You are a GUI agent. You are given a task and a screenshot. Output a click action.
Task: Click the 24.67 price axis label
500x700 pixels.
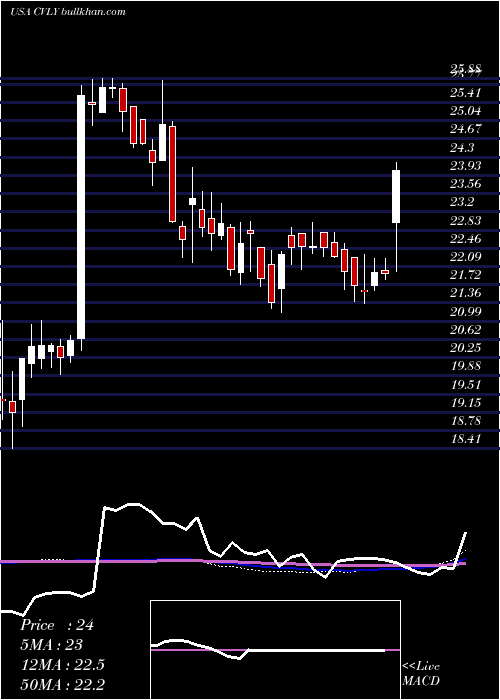click(x=465, y=129)
